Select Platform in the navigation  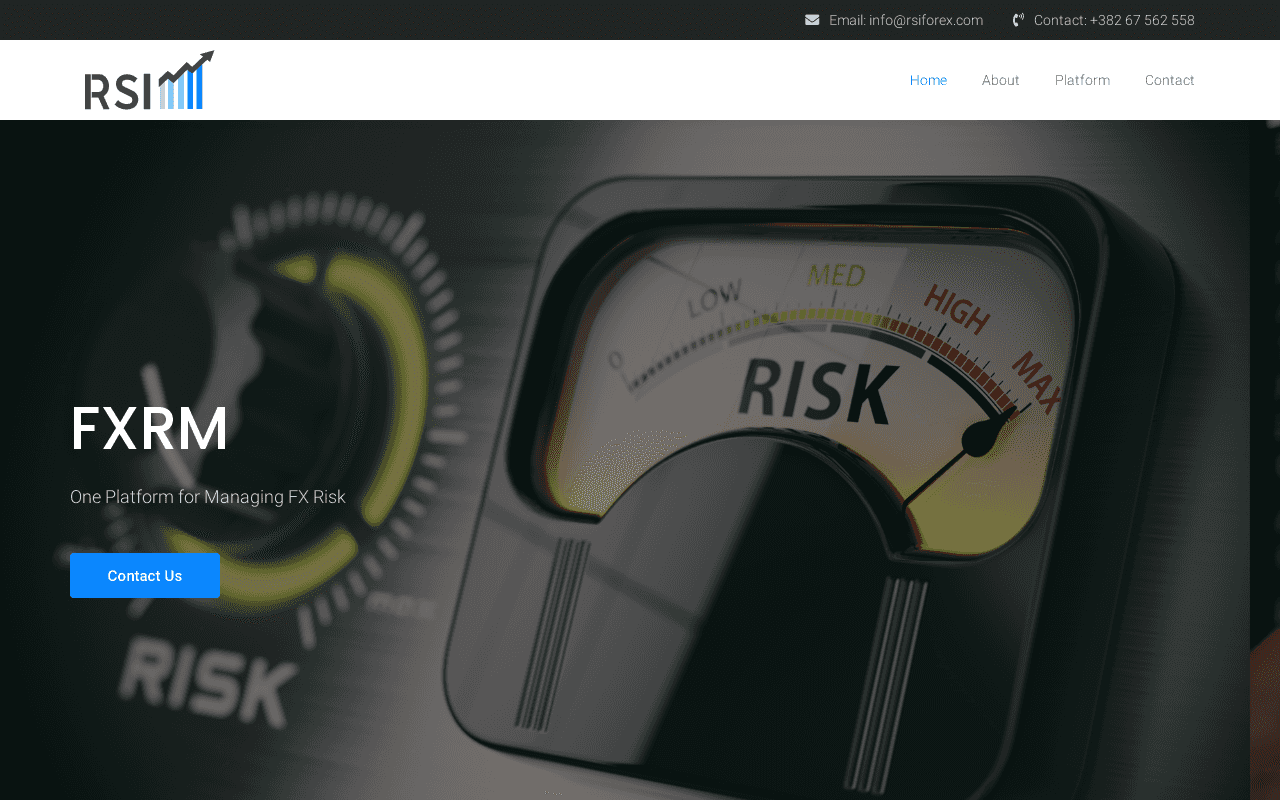pos(1082,80)
